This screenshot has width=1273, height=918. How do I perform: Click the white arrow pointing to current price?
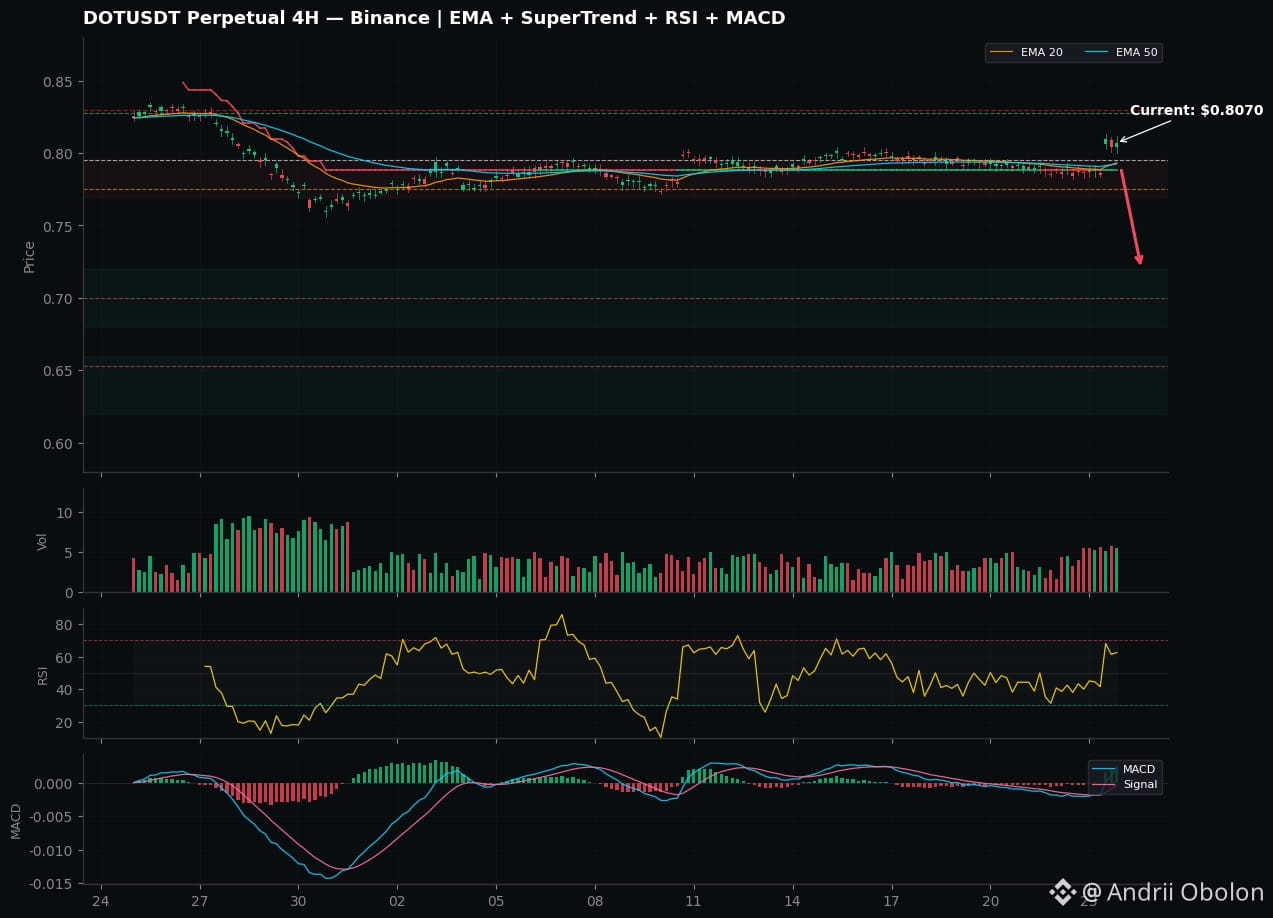[x=1145, y=131]
